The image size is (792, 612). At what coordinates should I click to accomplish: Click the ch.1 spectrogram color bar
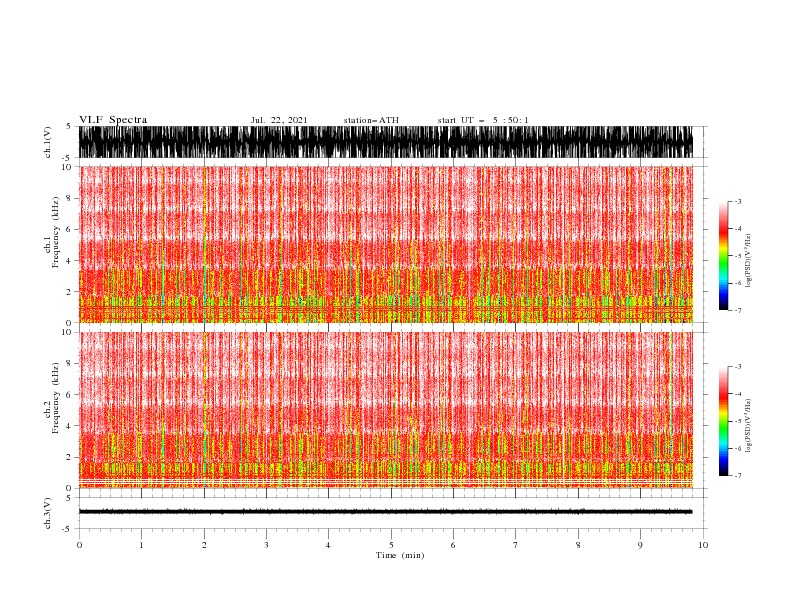click(723, 256)
